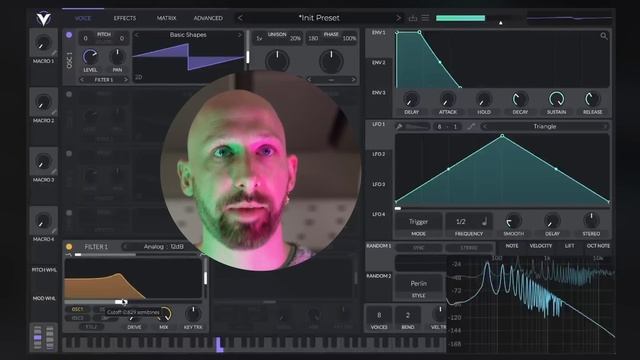Image resolution: width=640 pixels, height=360 pixels.
Task: Select the LFO 4 tab
Action: click(378, 214)
